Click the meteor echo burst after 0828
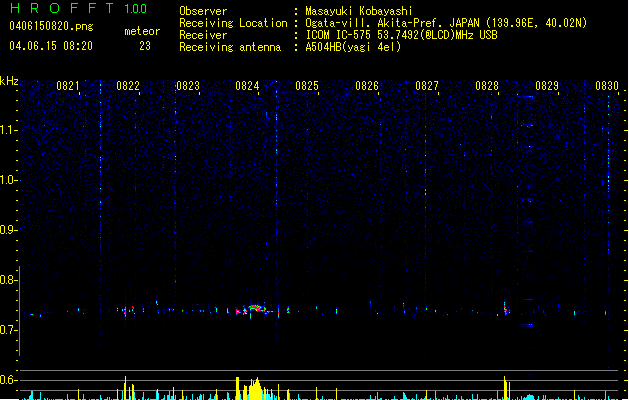The width and height of the screenshot is (629, 400). 506,309
